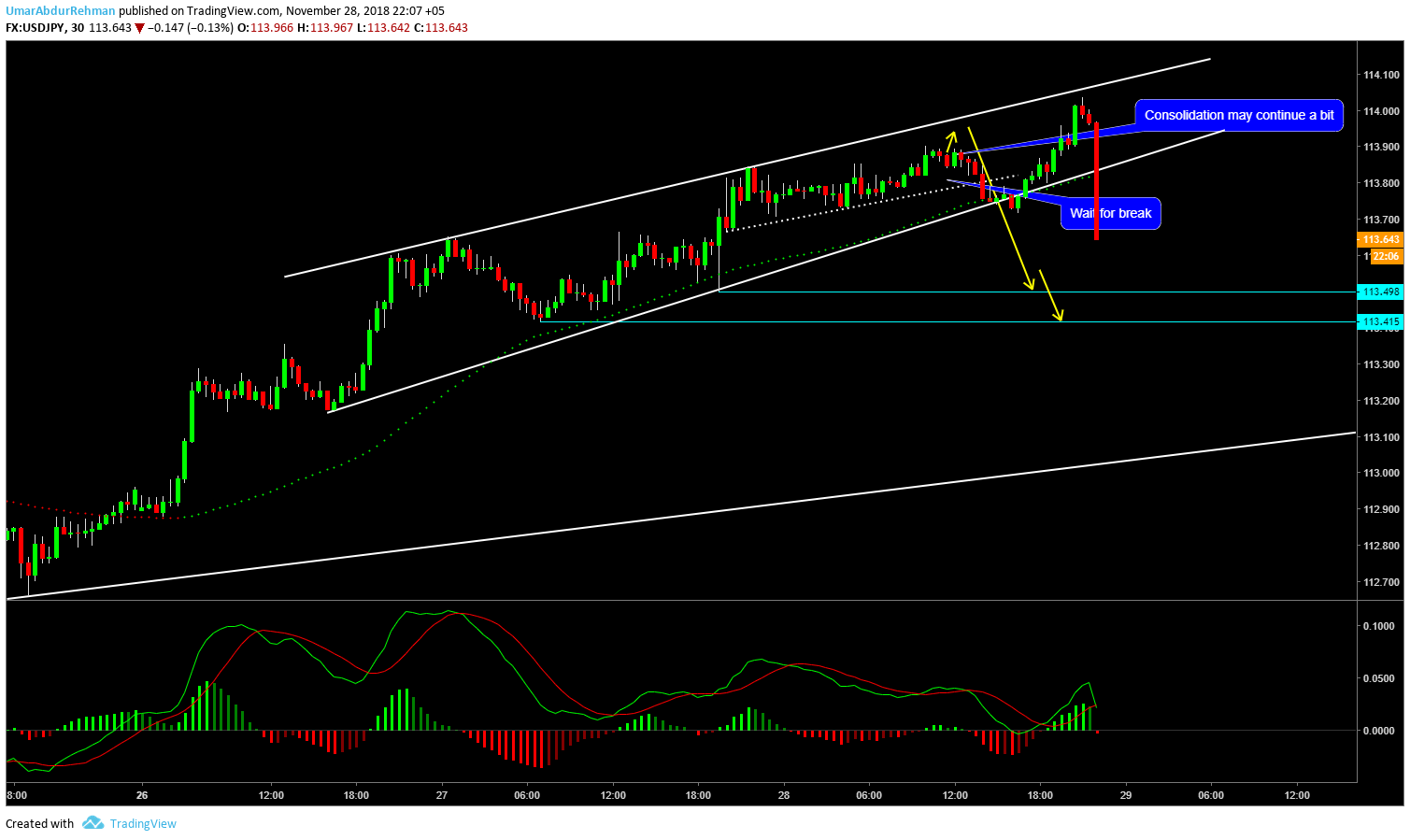Screen dimensions: 1410x840
Task: Click the date 29 on time axis
Action: coord(1126,795)
